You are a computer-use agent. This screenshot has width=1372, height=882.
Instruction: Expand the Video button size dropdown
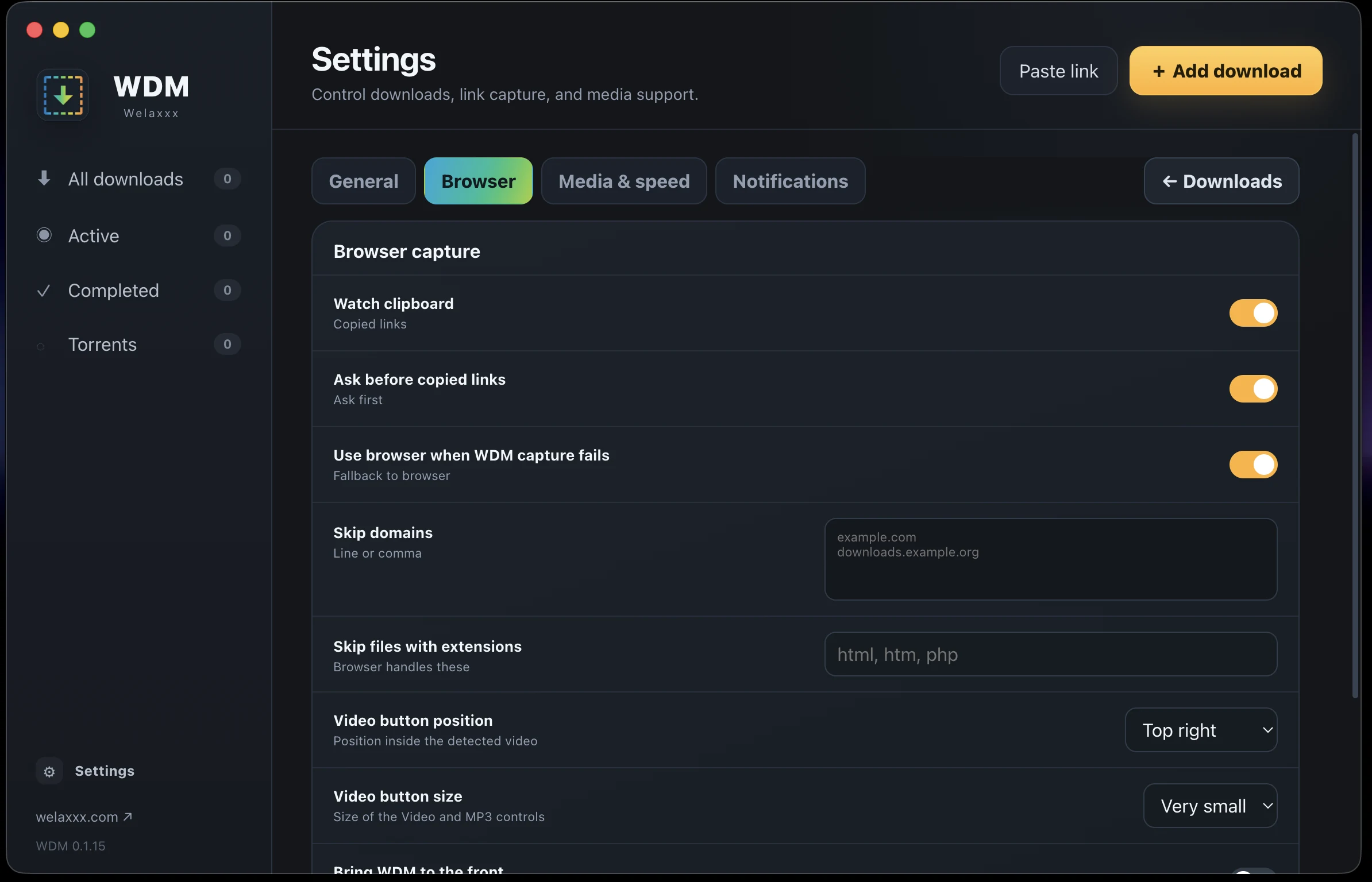pos(1210,806)
